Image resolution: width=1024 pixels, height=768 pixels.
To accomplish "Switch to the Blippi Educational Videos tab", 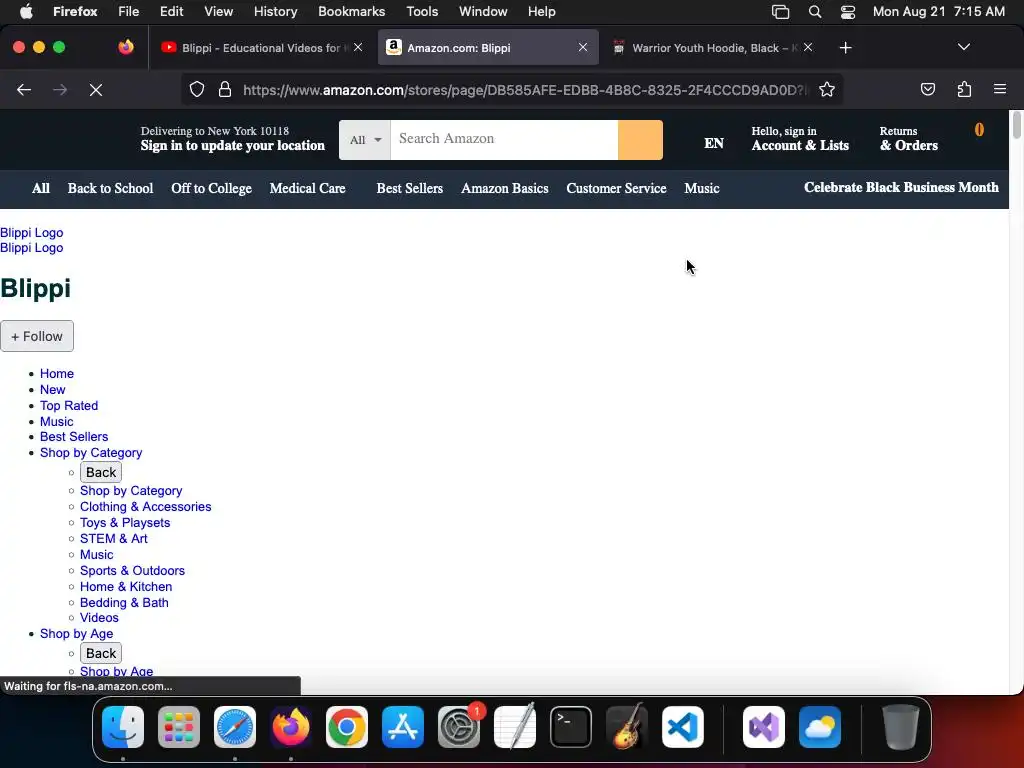I will click(263, 47).
